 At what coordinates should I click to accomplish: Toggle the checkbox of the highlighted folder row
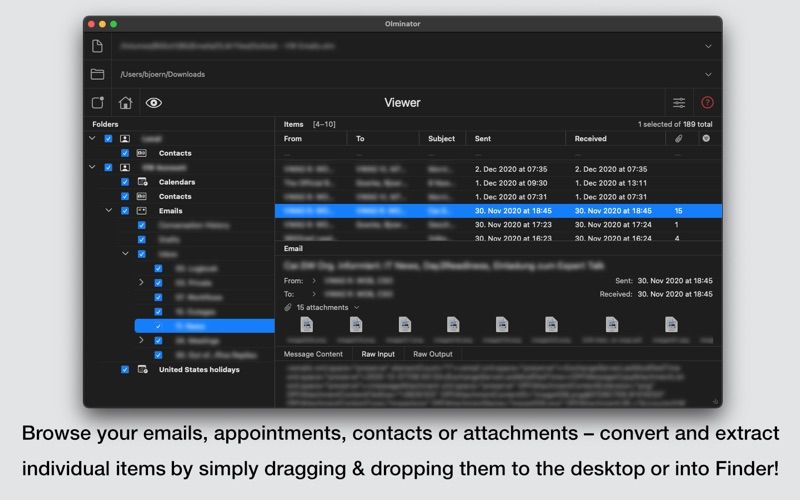coord(158,326)
